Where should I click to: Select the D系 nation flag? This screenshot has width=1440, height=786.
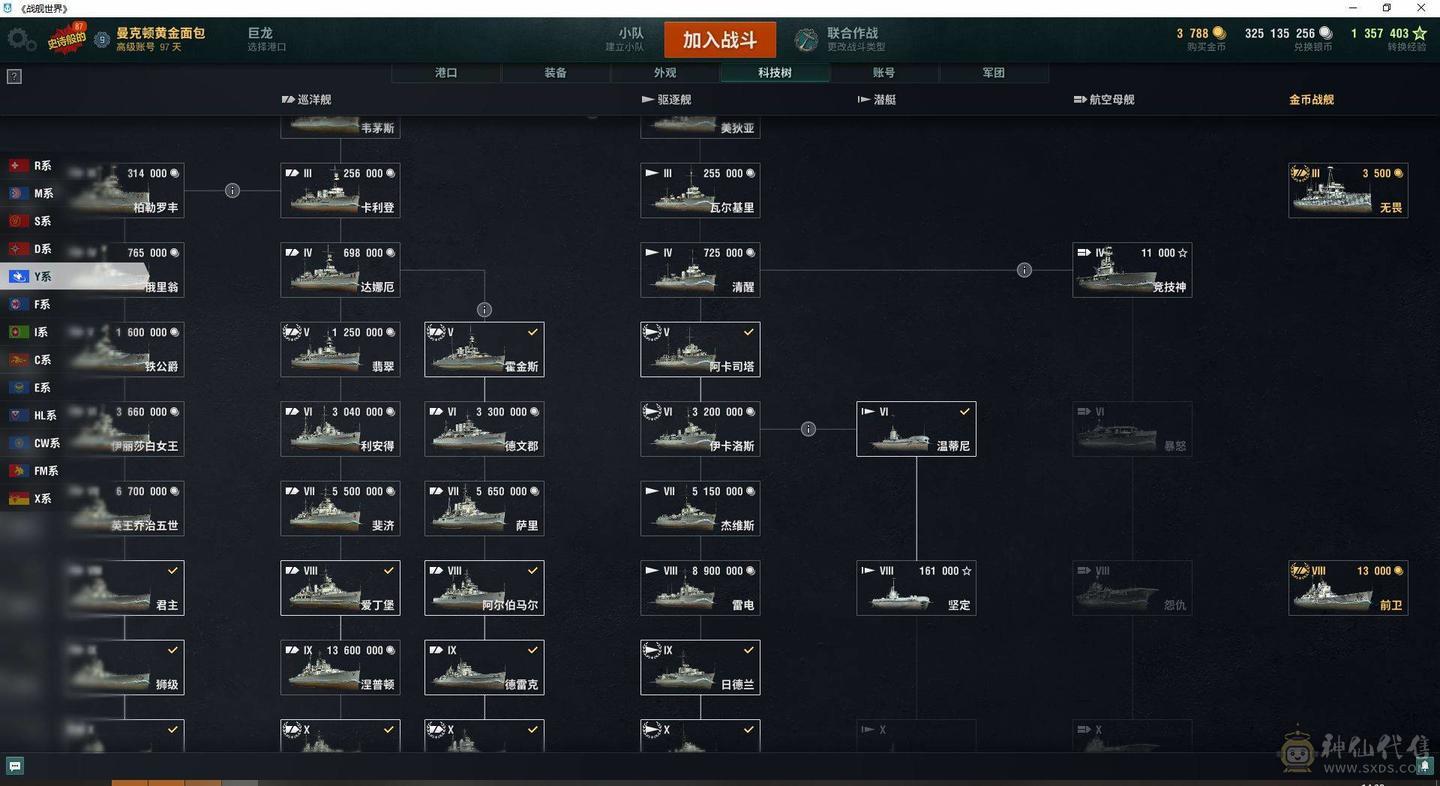click(18, 249)
